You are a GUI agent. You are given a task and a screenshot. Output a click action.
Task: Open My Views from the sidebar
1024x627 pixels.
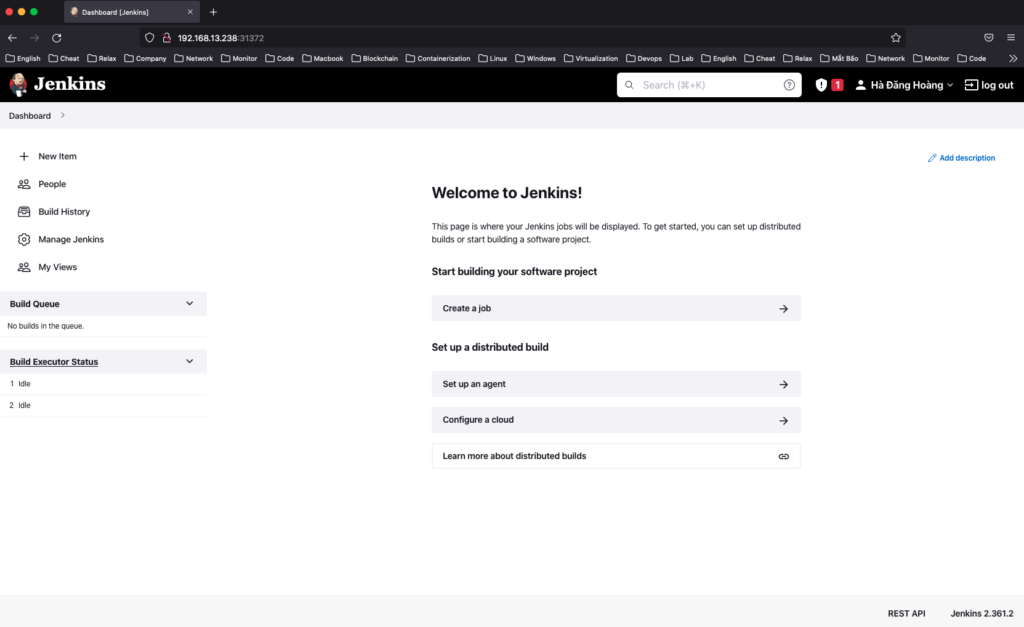pyautogui.click(x=57, y=267)
